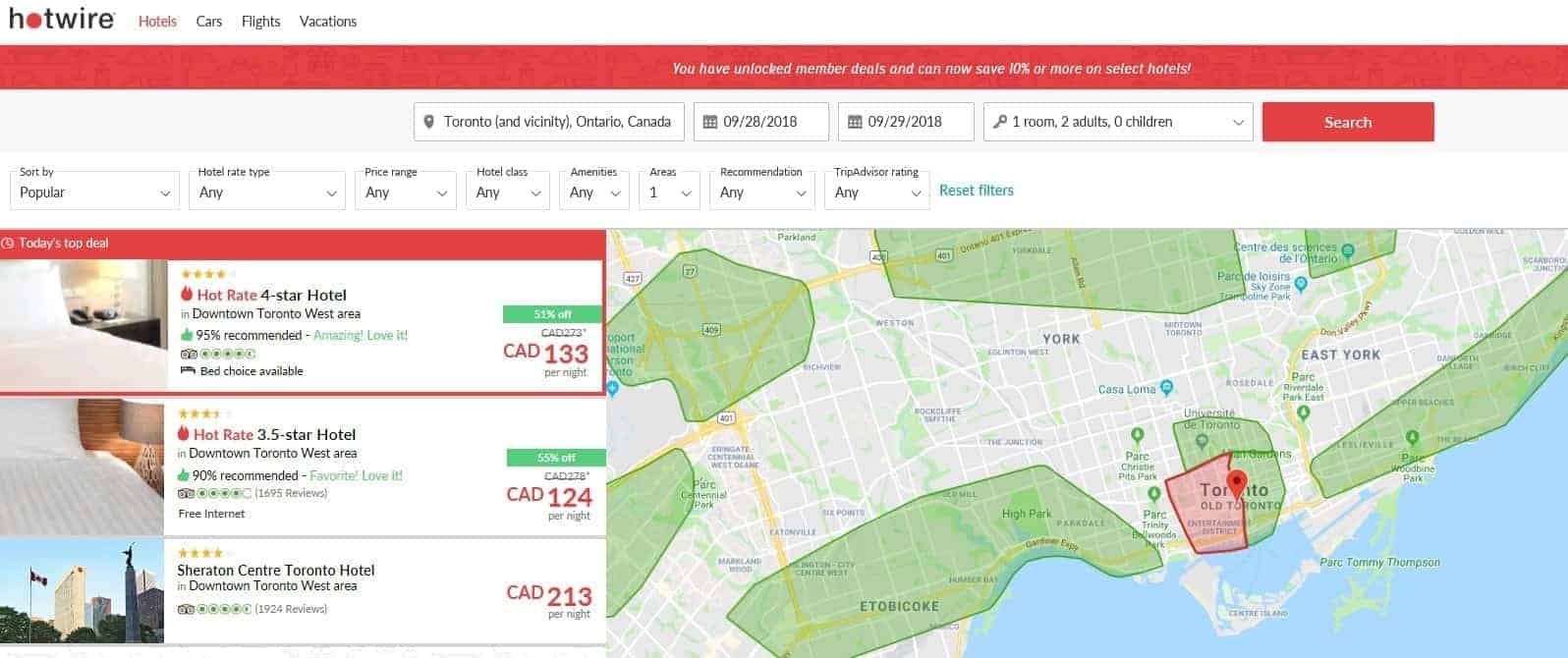Viewport: 1568px width, 658px height.
Task: Go to the Vacations tab
Action: click(x=328, y=22)
